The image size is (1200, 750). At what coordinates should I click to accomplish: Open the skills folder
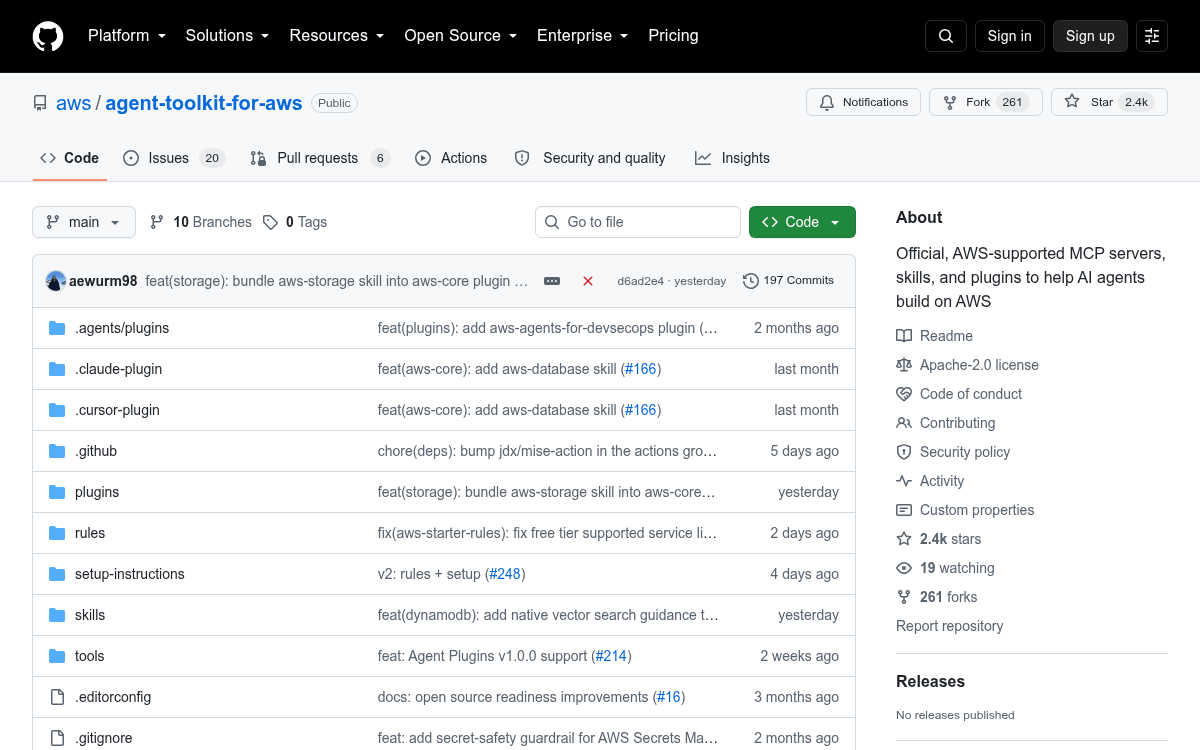coord(90,615)
